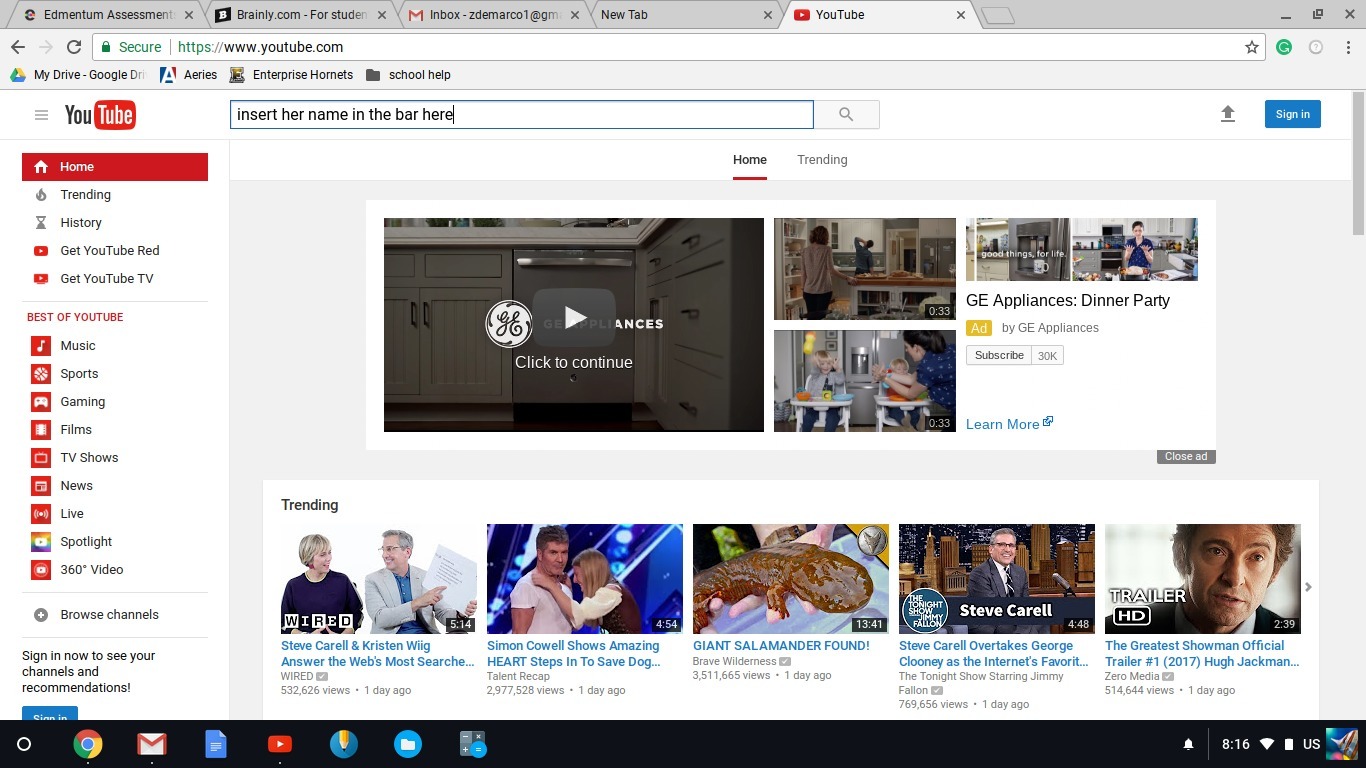Screen dimensions: 1366x768
Task: Bookmark page with the star icon
Action: (x=1251, y=47)
